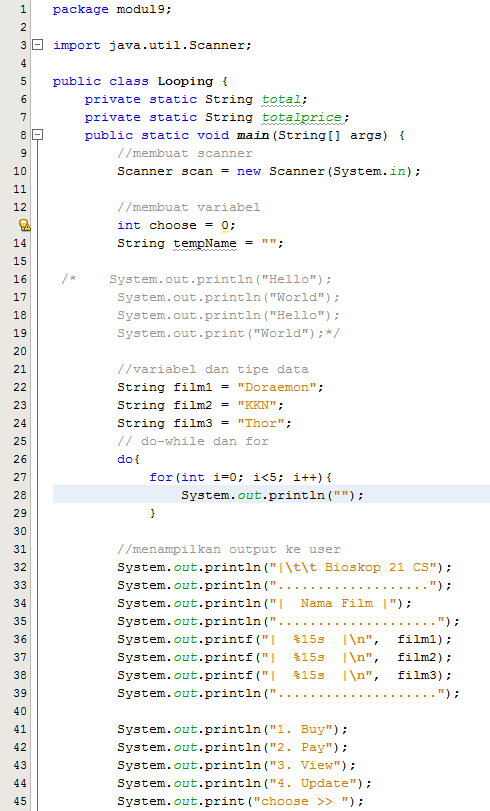
Task: Click 'package modul9;' text
Action: pos(112,9)
